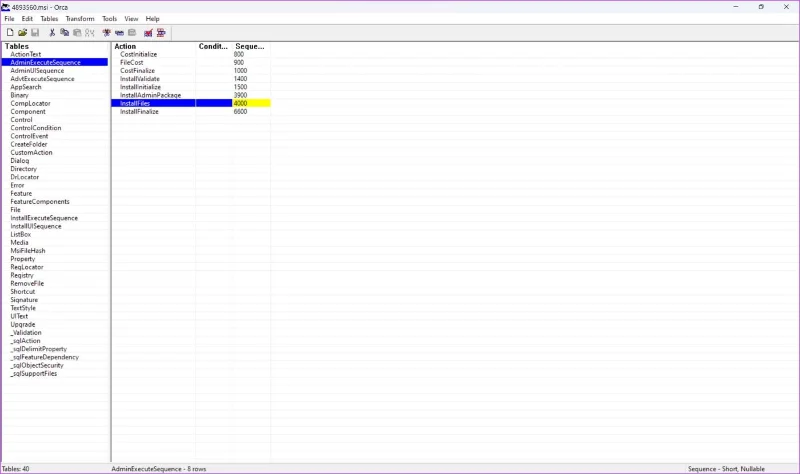Image resolution: width=800 pixels, height=474 pixels.
Task: Click the grayed Generate Transform icon
Action: point(132,33)
